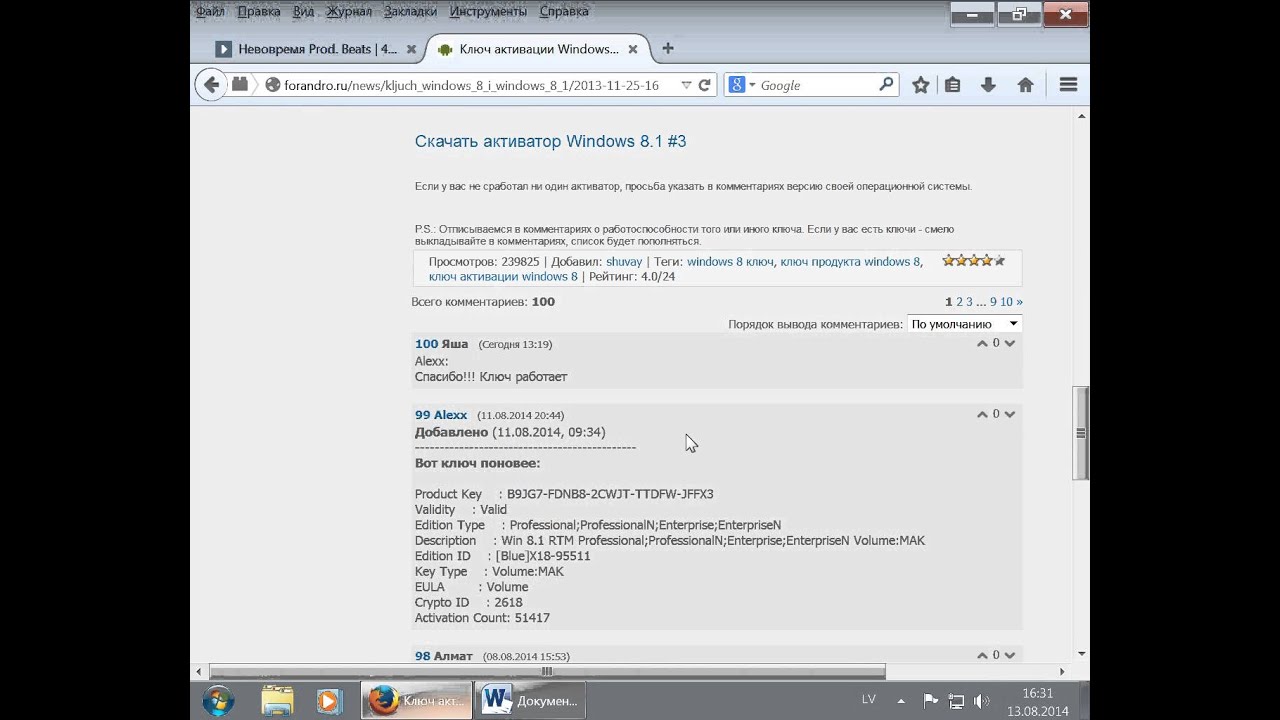Open the ключ продукта windows 8 tag
The height and width of the screenshot is (720, 1280).
click(850, 262)
